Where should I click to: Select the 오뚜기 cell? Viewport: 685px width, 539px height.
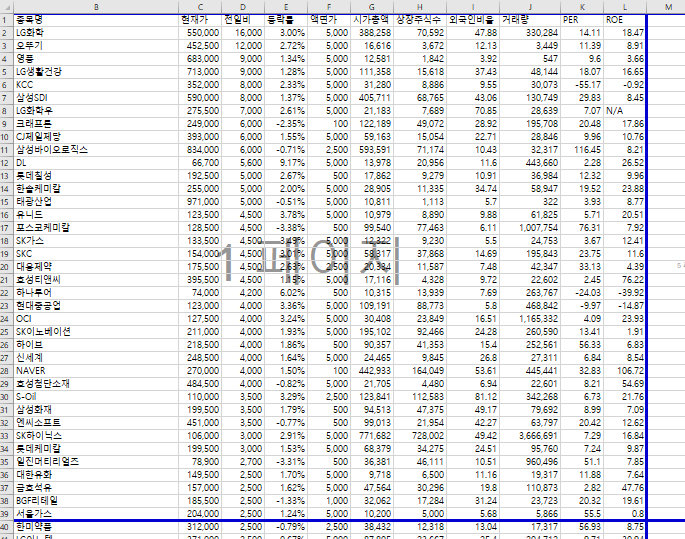96,46
